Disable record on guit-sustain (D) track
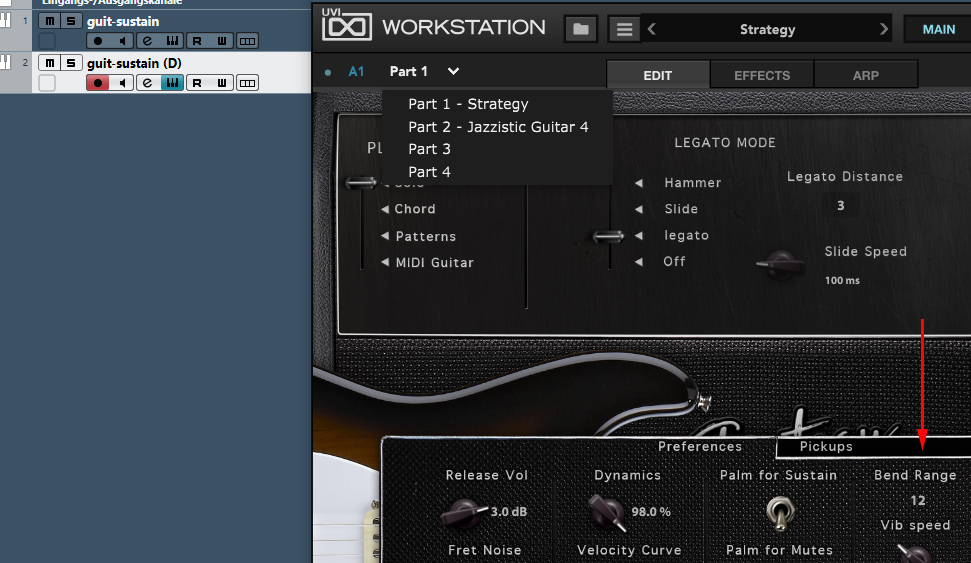 click(98, 83)
